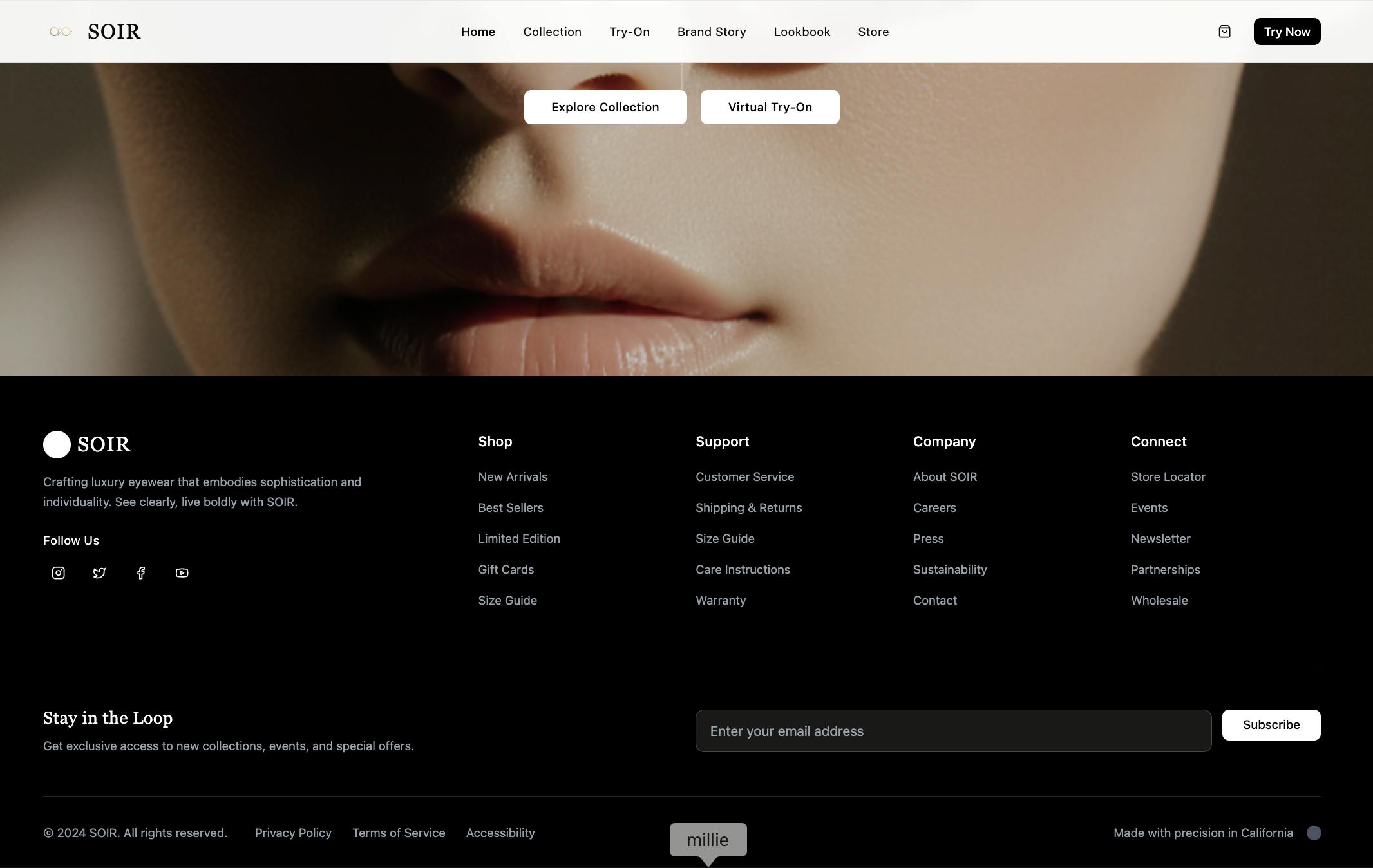The image size is (1373, 868).
Task: Open the Twitter bird icon link
Action: point(99,572)
